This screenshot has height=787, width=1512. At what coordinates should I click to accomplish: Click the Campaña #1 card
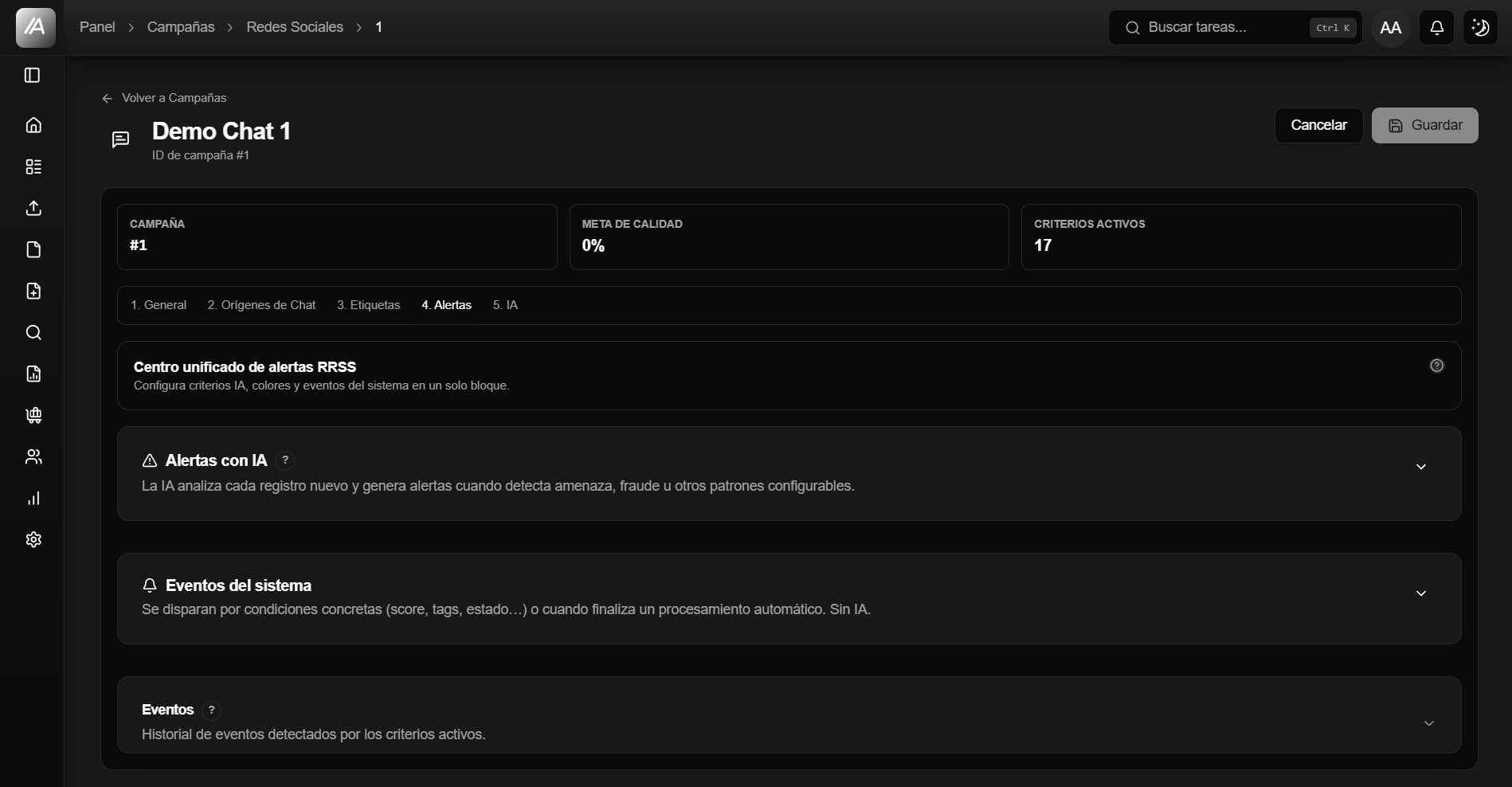[337, 237]
